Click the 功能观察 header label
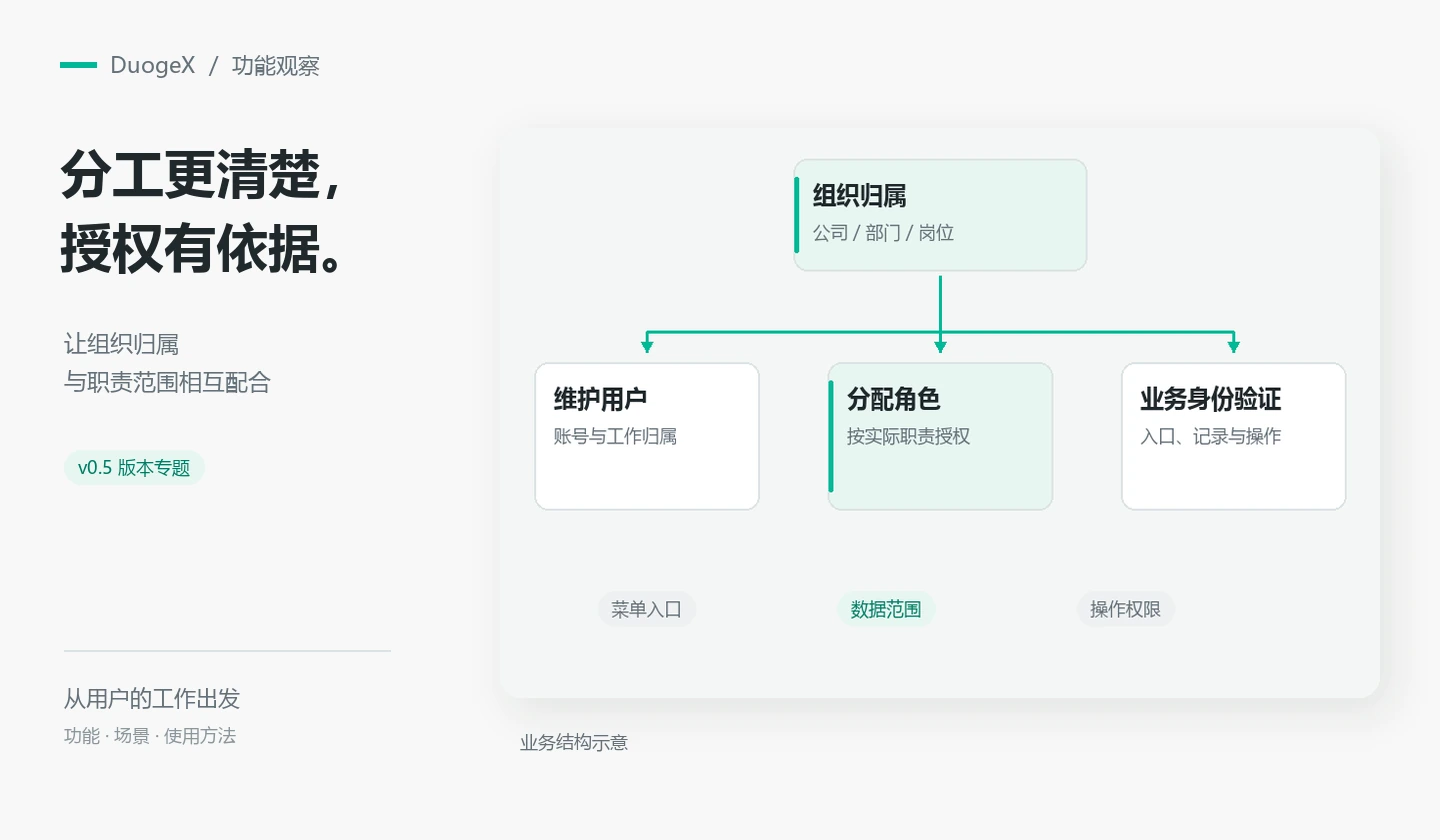This screenshot has height=840, width=1440. tap(276, 66)
